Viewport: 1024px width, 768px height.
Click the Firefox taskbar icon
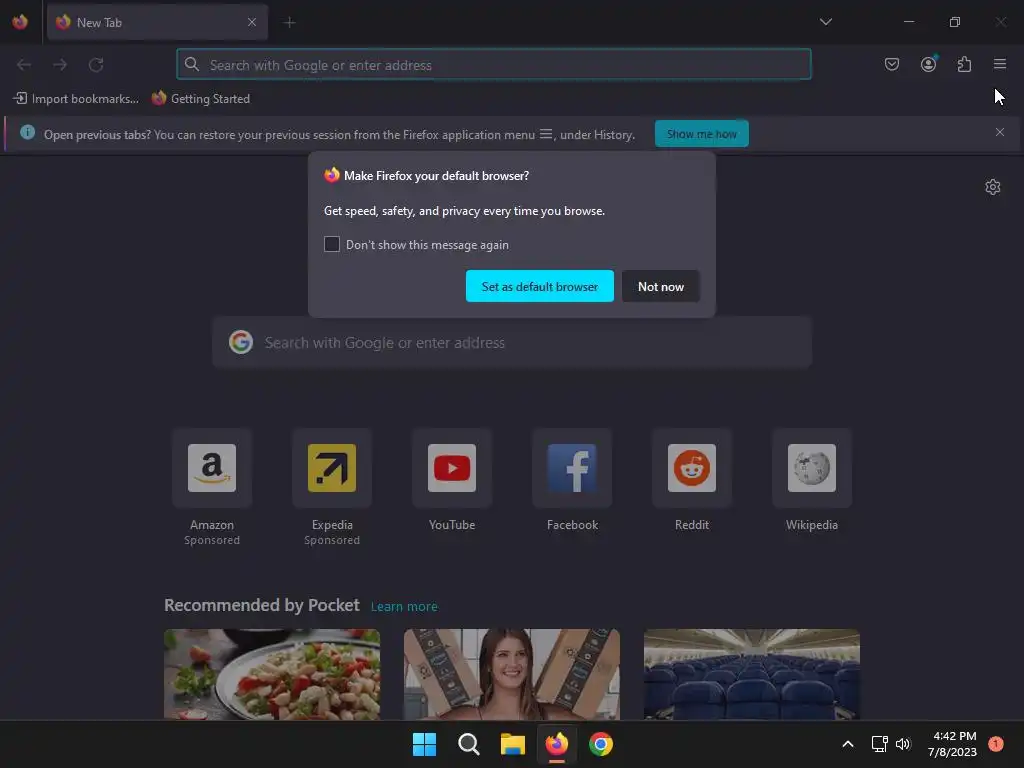point(556,744)
